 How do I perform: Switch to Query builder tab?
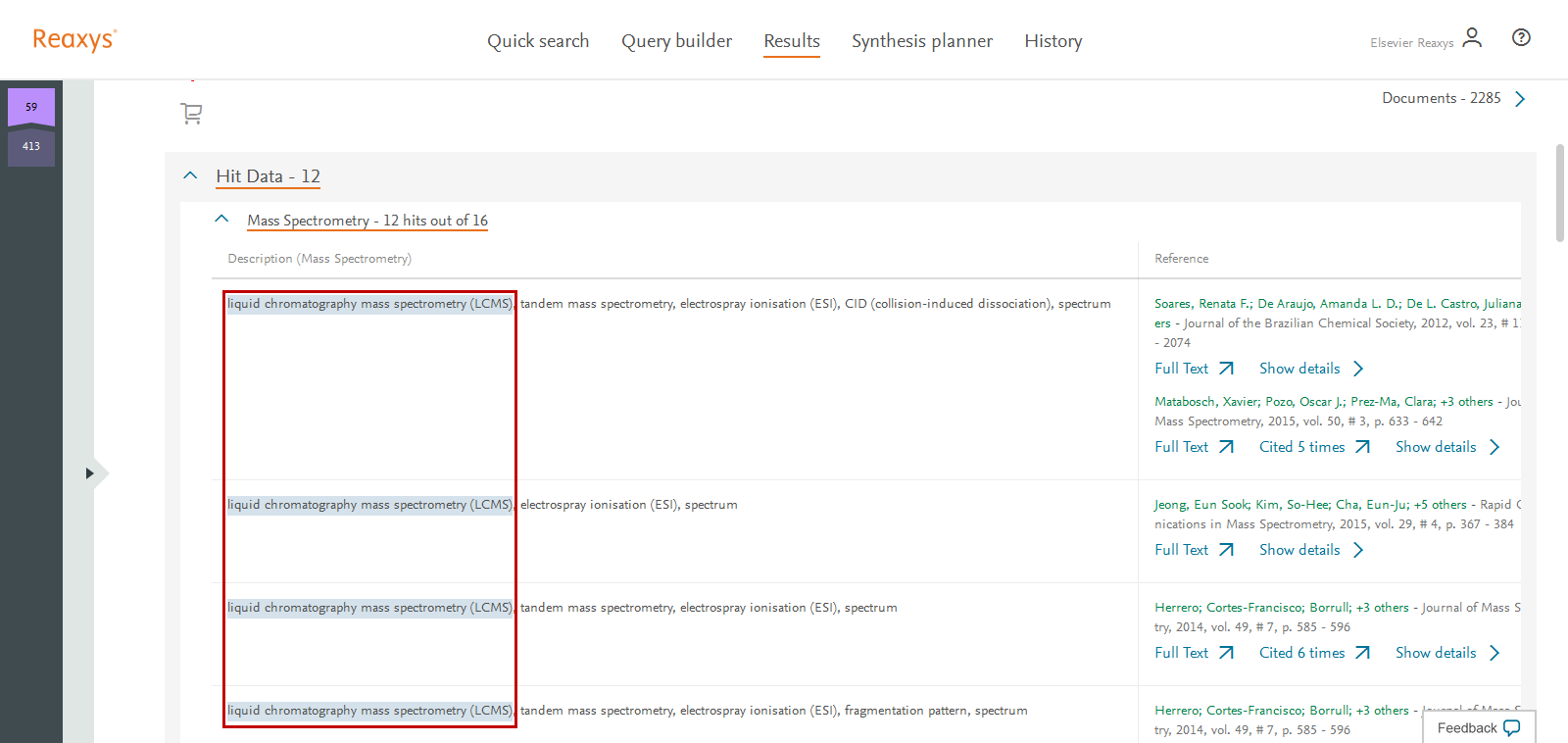[x=676, y=41]
